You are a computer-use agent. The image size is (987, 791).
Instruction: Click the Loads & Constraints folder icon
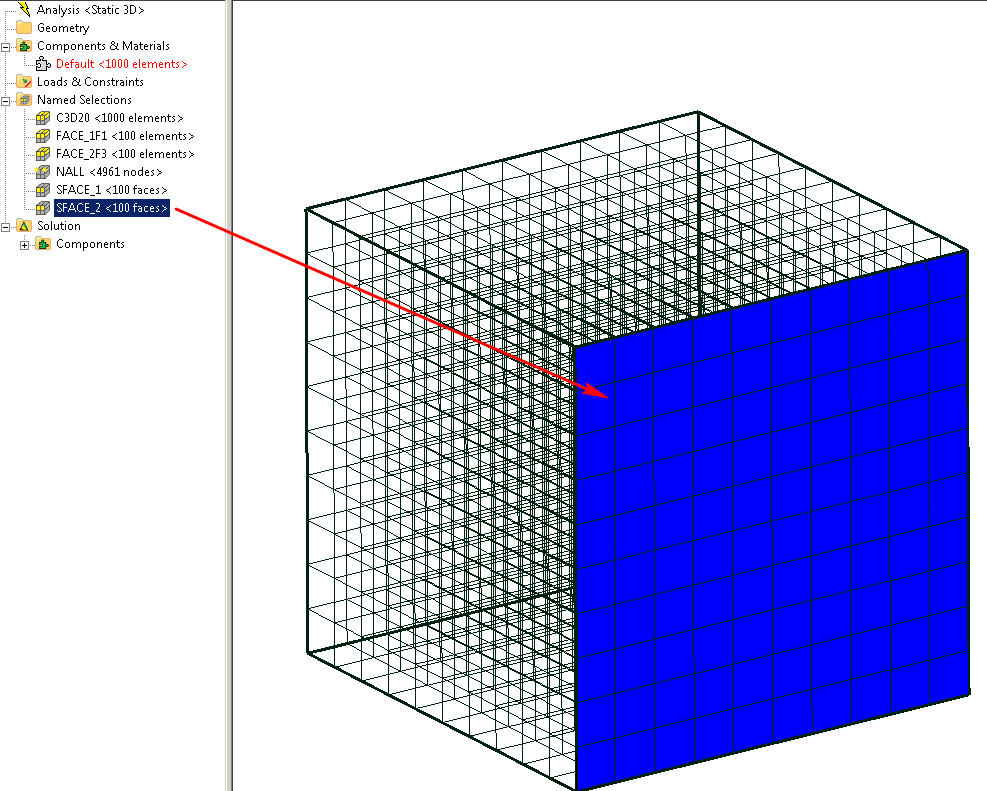[24, 82]
